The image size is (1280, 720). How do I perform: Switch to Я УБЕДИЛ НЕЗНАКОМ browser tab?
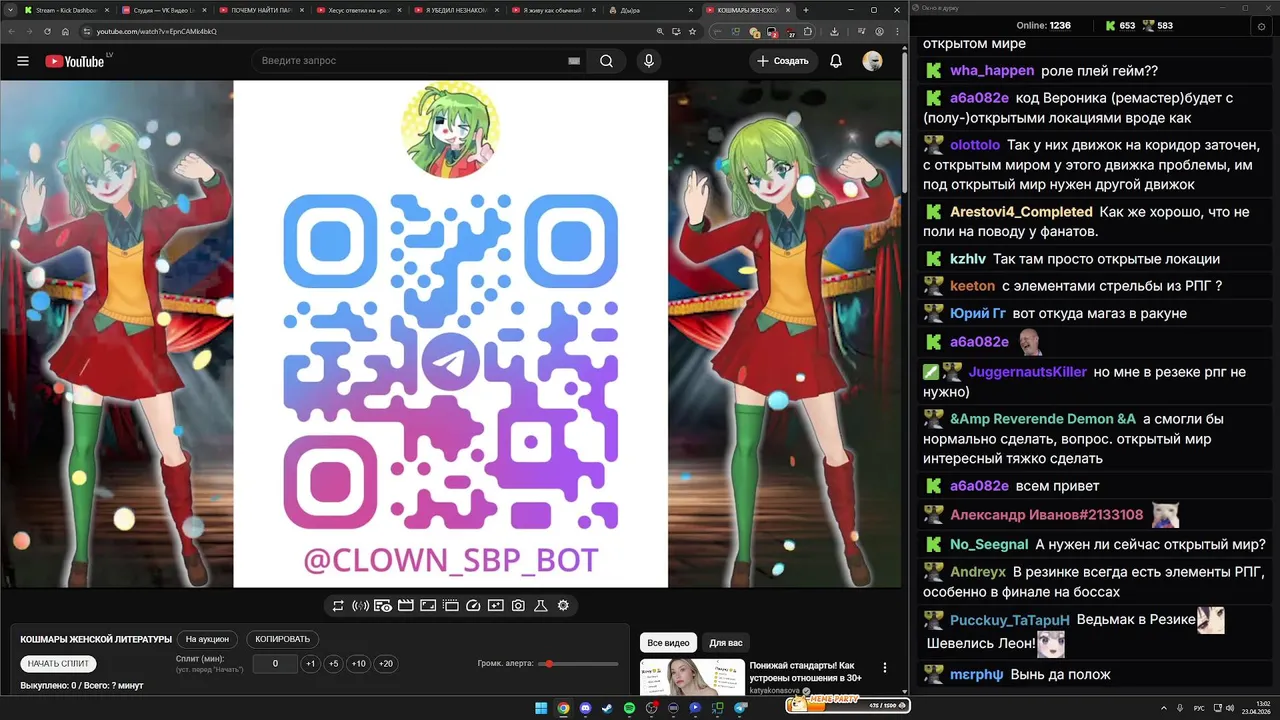[x=455, y=10]
